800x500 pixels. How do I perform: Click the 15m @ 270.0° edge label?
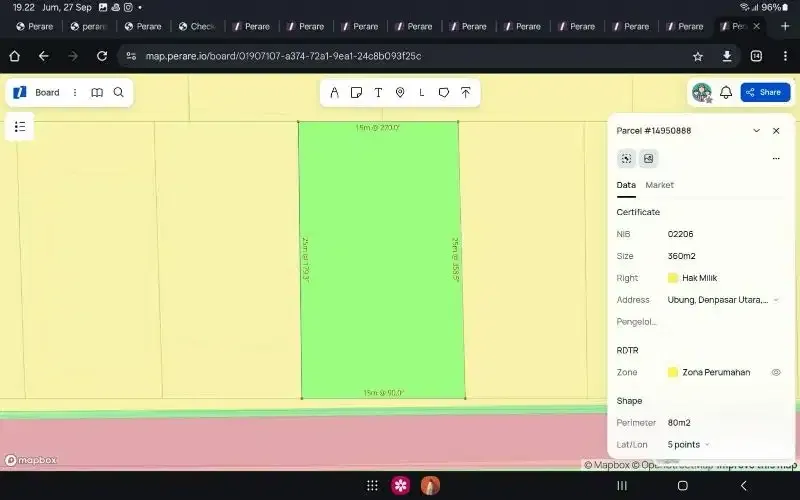point(378,128)
